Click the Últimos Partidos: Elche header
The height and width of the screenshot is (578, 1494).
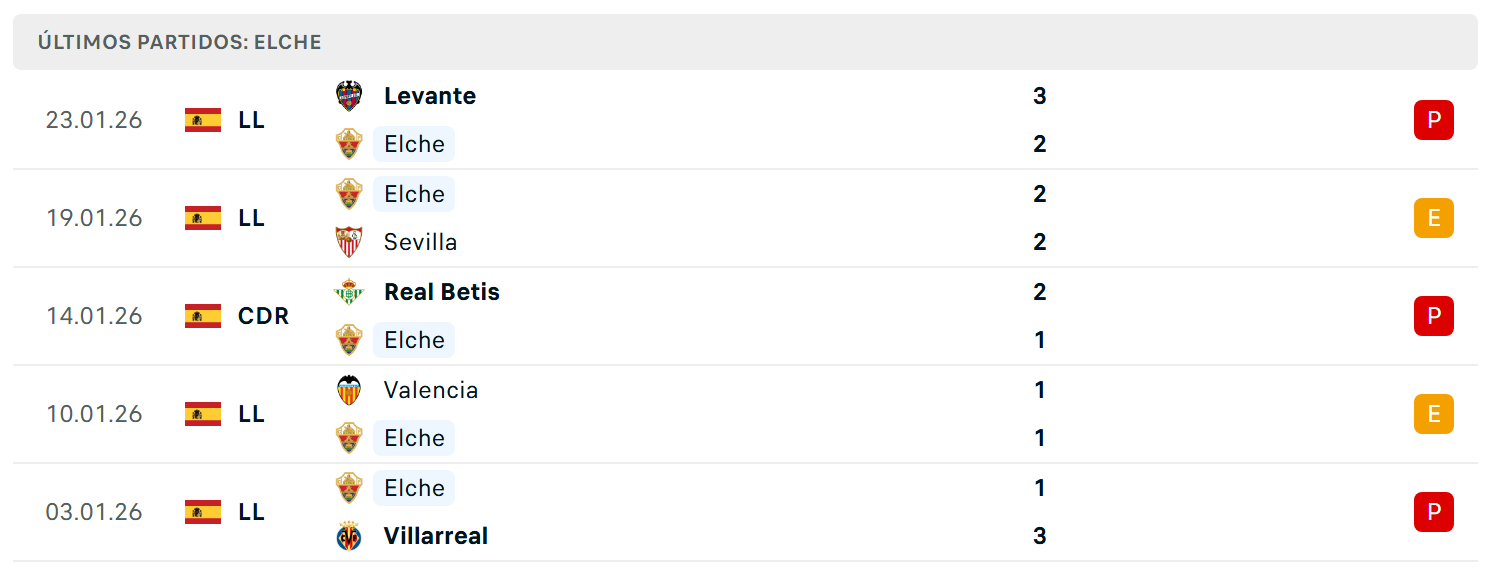tap(180, 42)
